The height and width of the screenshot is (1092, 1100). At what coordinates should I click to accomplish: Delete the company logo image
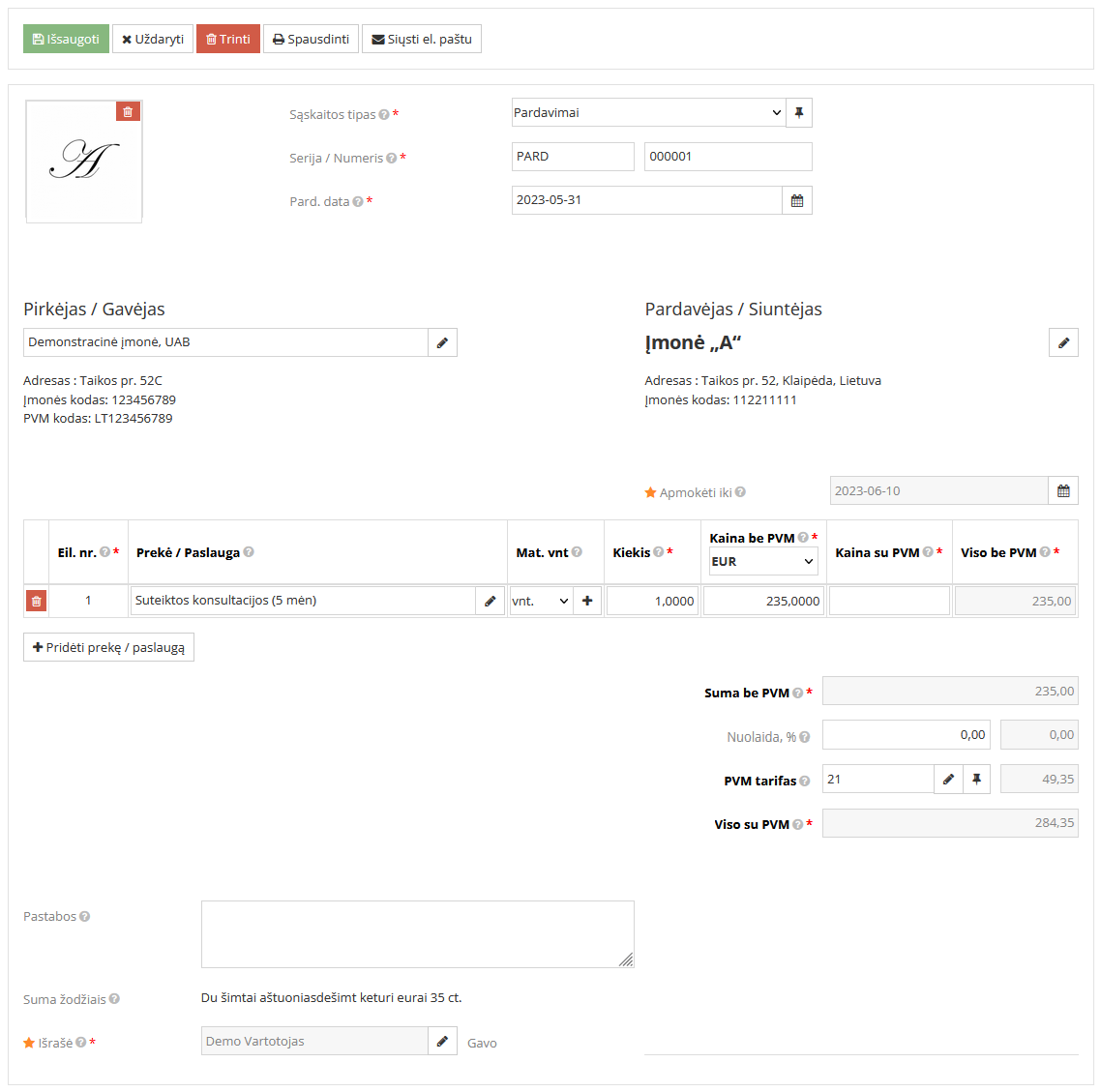coord(128,111)
